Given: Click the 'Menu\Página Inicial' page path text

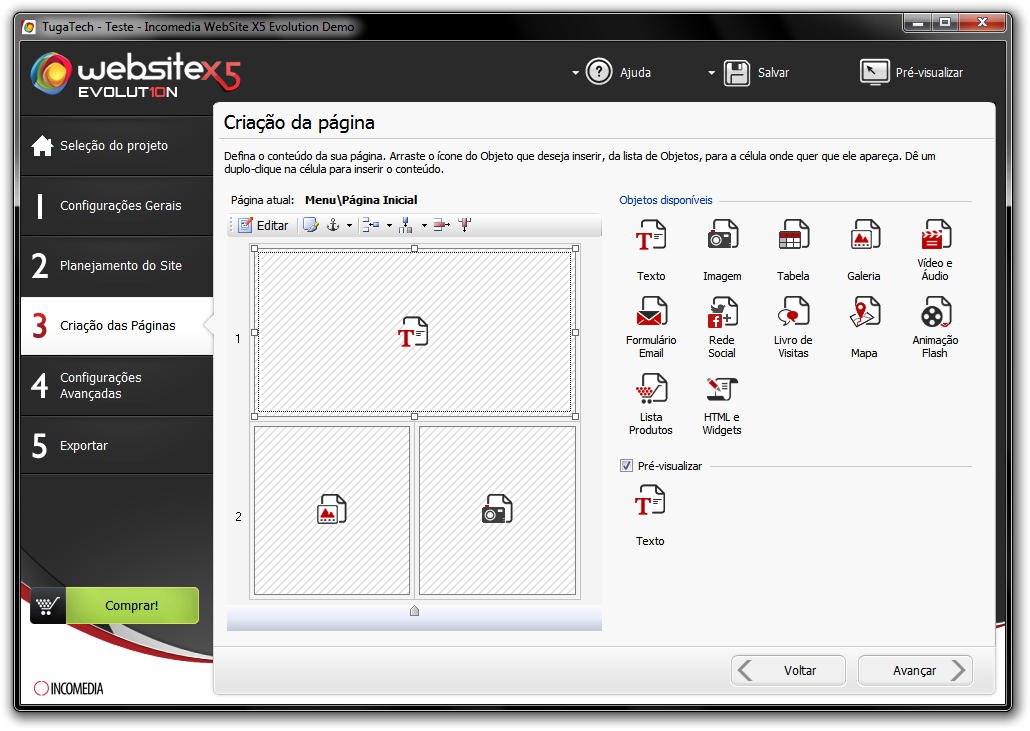Looking at the screenshot, I should (x=361, y=200).
